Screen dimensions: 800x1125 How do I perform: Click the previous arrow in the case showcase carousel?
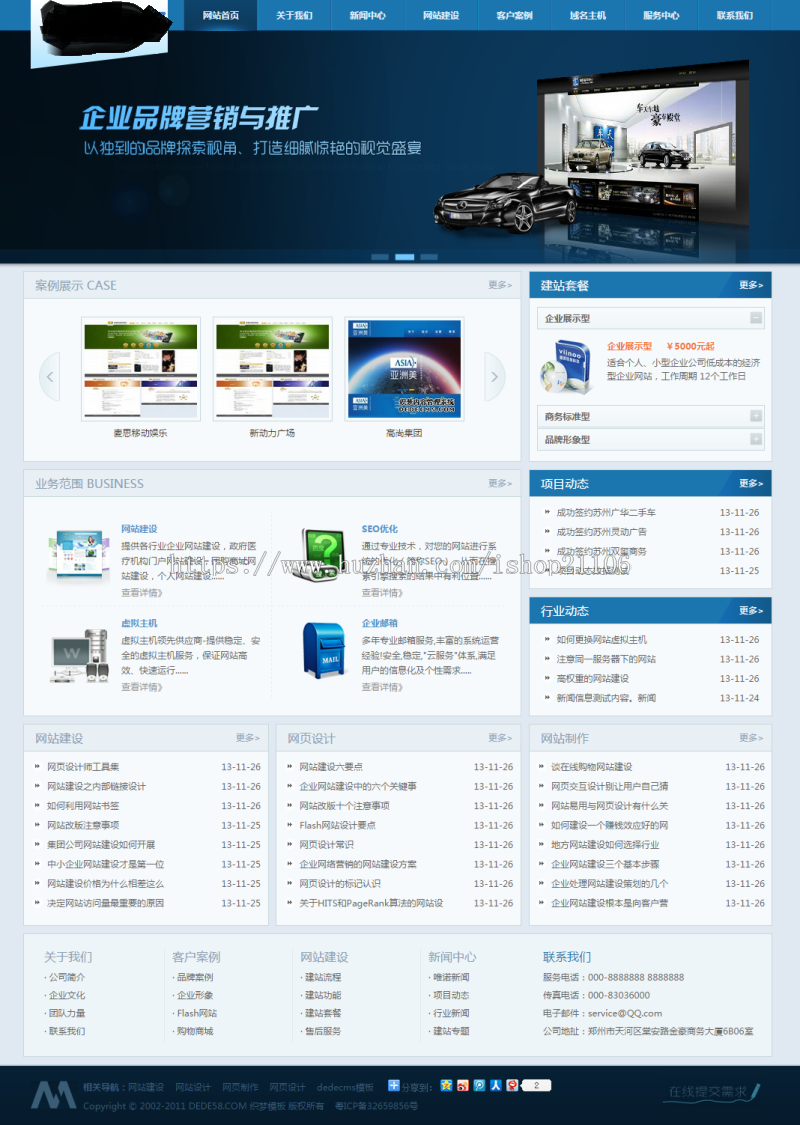50,377
